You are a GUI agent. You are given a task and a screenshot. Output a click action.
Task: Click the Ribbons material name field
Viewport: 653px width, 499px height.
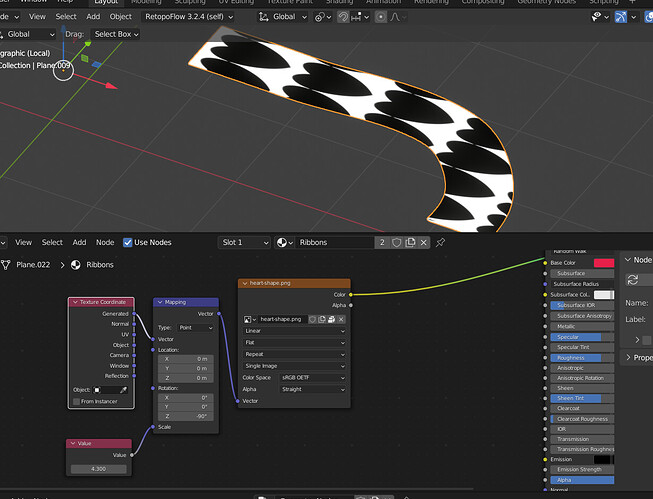tap(334, 242)
